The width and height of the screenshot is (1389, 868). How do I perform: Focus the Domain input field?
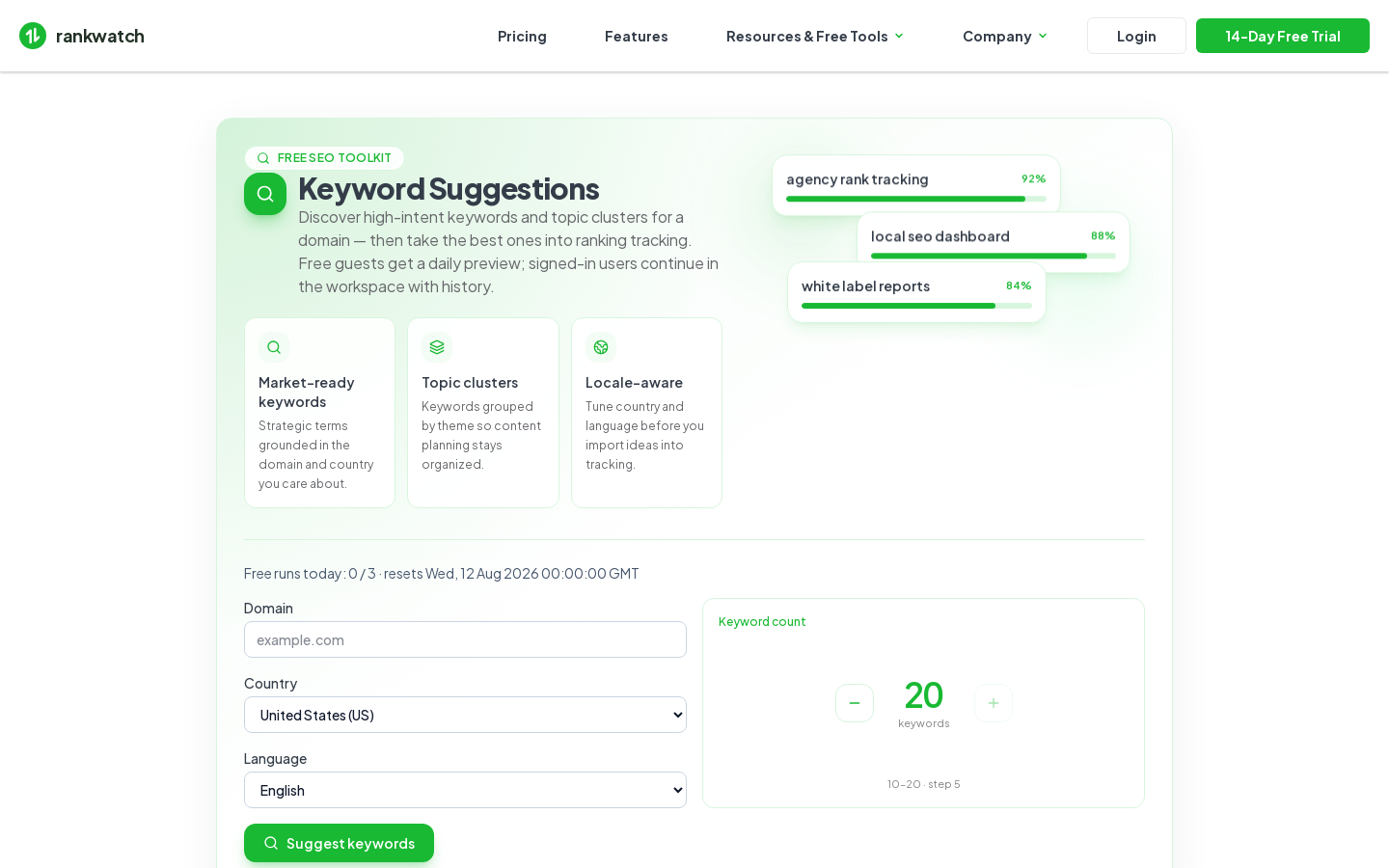click(465, 639)
